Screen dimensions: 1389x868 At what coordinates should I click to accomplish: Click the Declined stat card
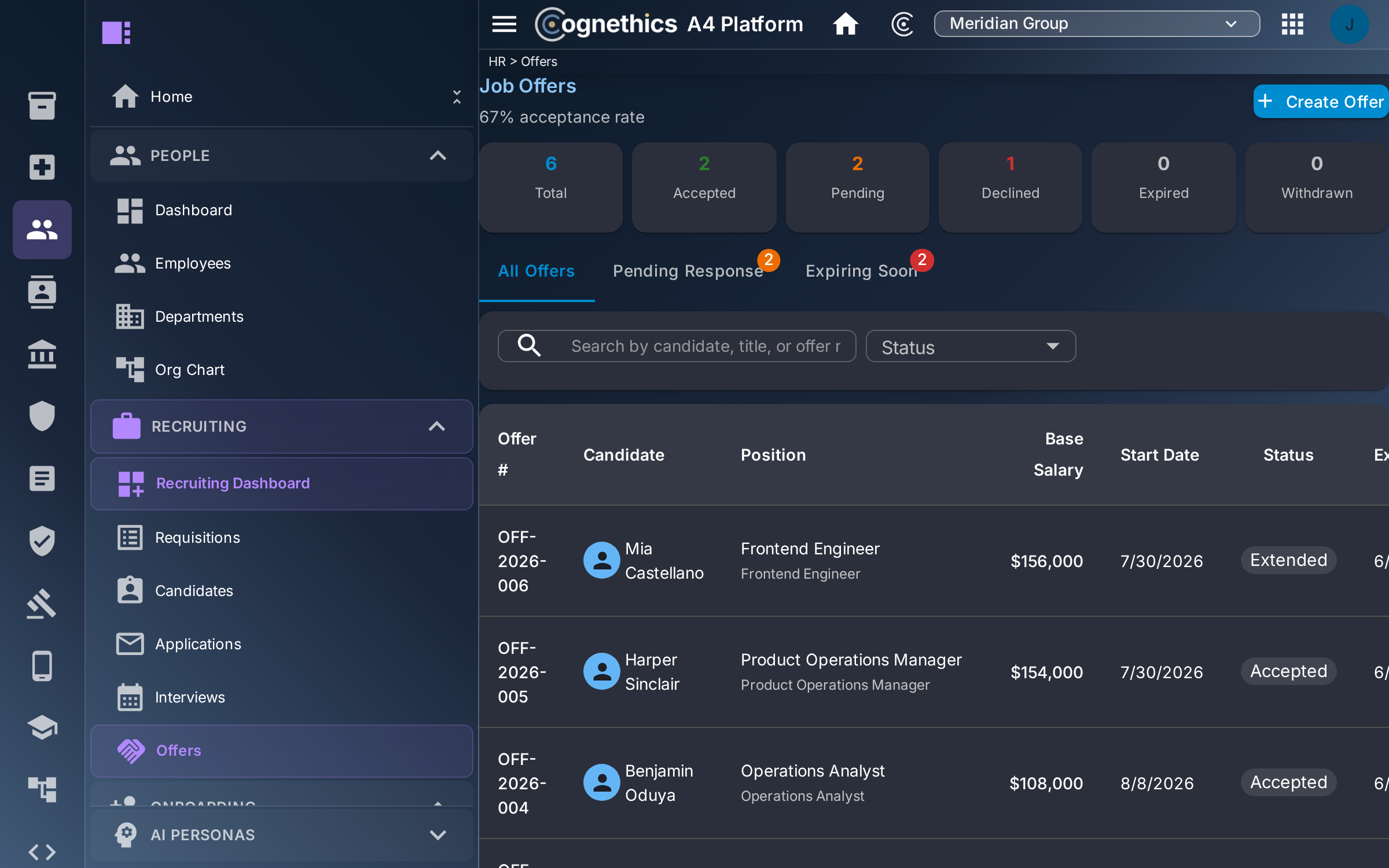(1010, 187)
